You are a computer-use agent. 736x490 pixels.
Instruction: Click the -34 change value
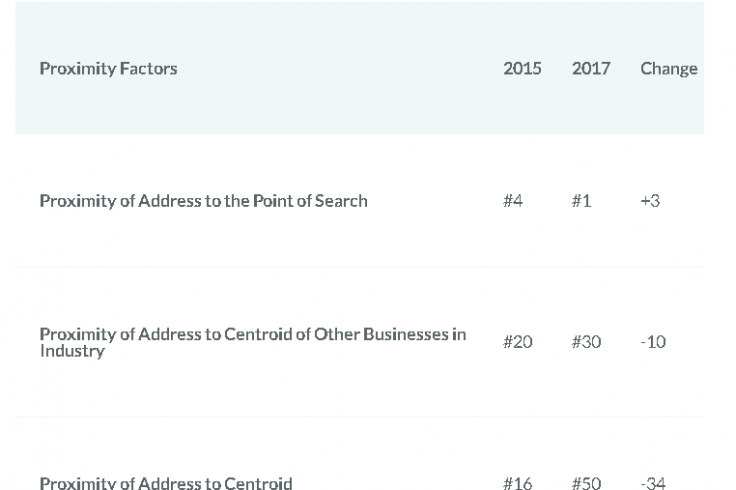click(653, 483)
